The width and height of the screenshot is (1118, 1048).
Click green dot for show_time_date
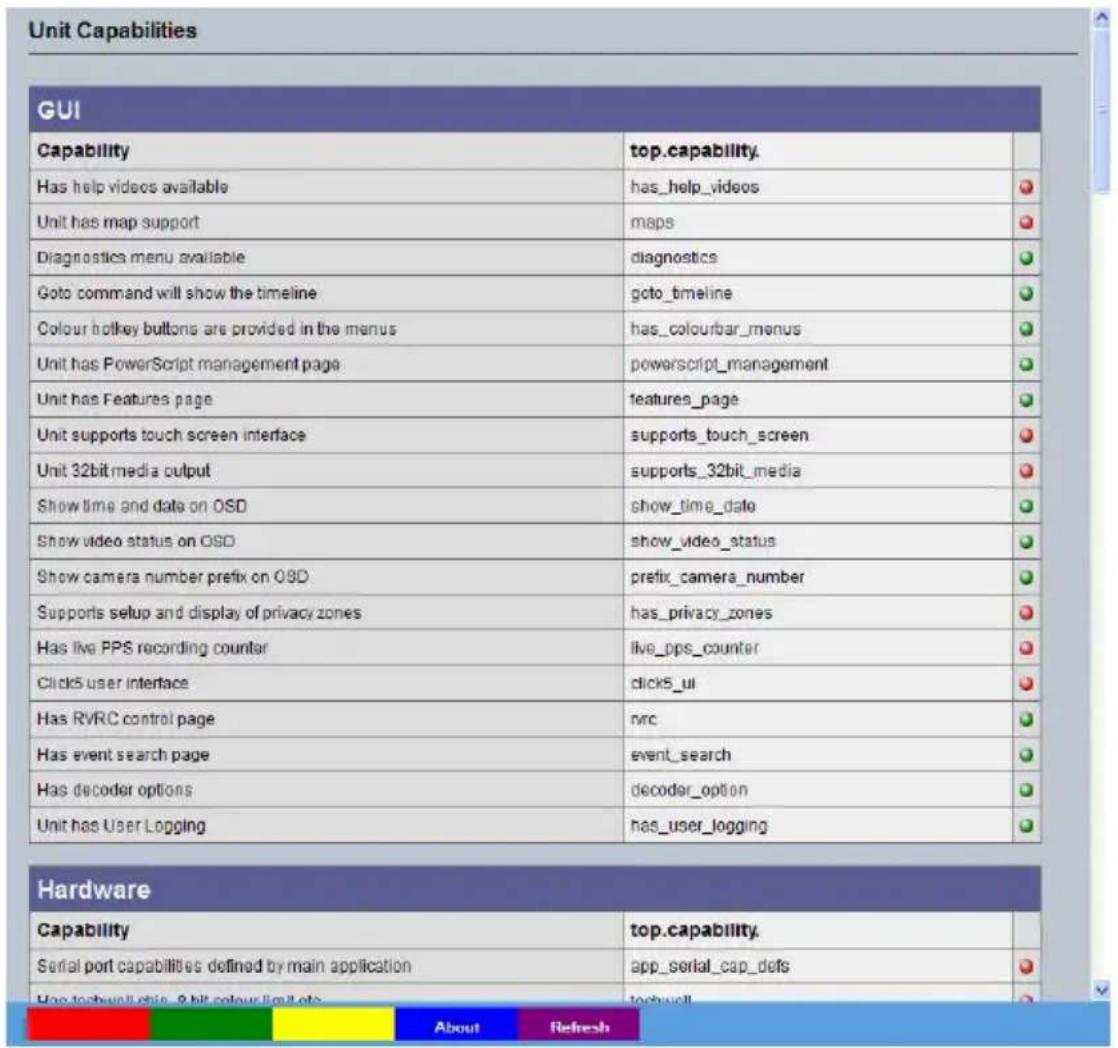[x=1026, y=506]
